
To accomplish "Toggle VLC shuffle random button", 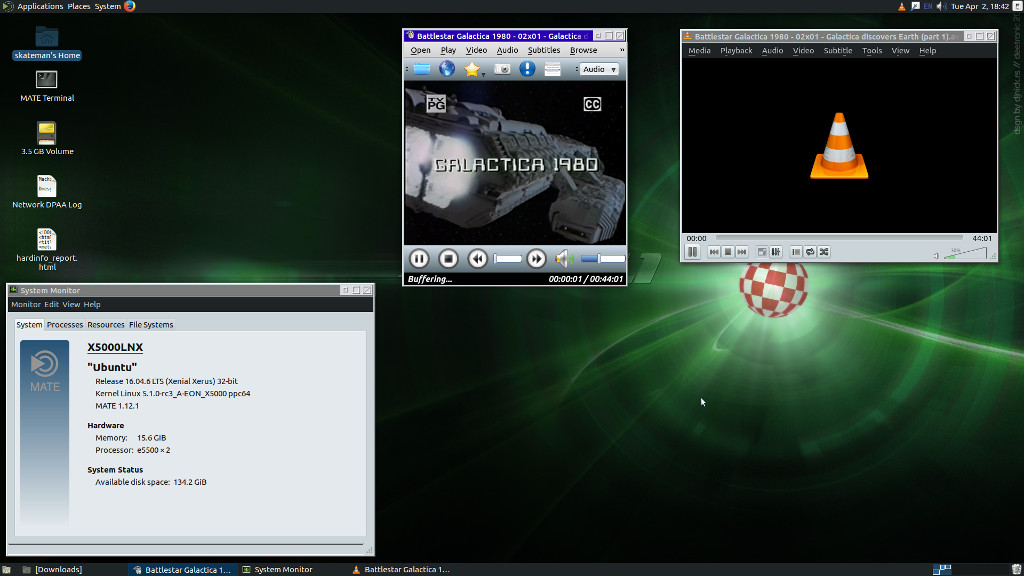I will pyautogui.click(x=824, y=252).
